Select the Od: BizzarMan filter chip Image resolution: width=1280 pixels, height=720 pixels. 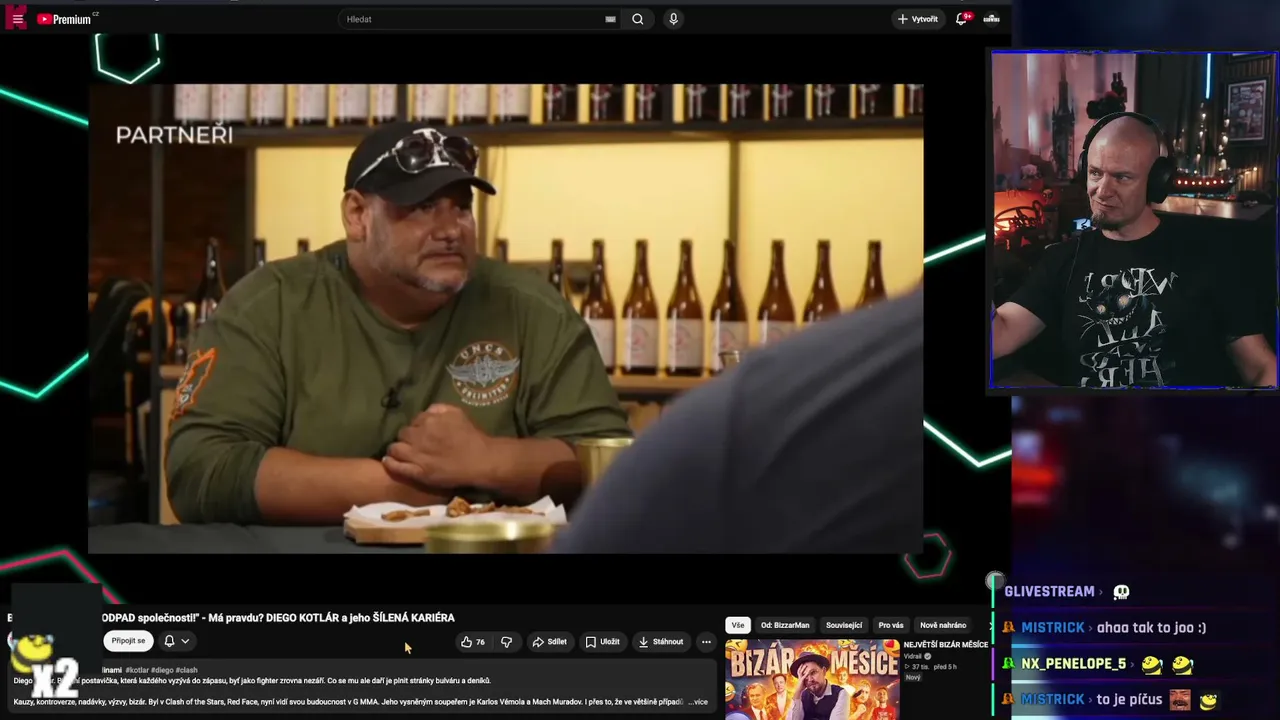point(785,625)
